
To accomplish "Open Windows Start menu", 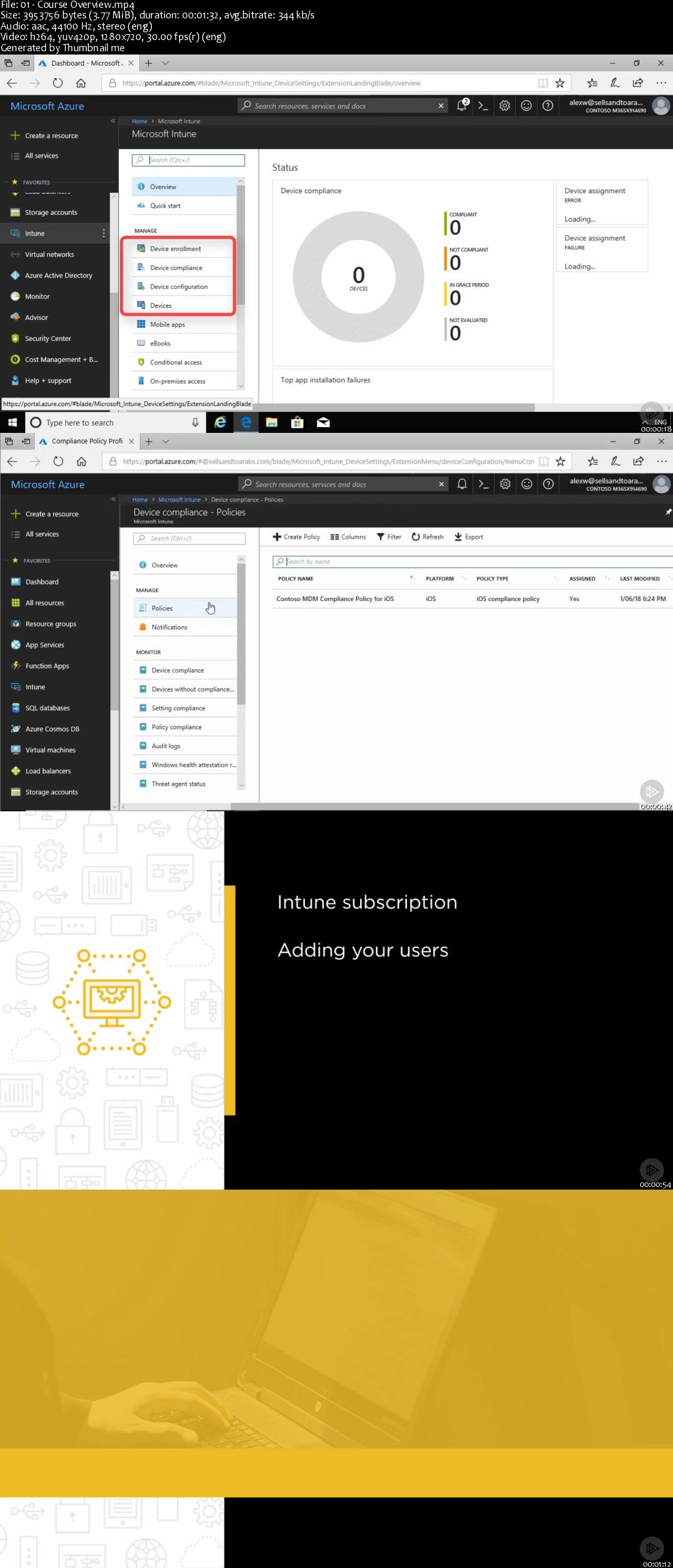I will tap(12, 422).
